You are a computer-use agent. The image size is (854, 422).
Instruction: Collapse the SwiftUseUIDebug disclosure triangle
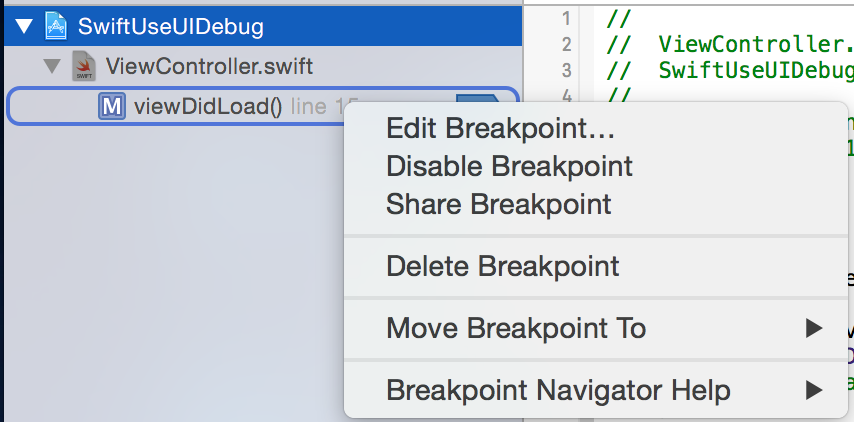coord(19,26)
